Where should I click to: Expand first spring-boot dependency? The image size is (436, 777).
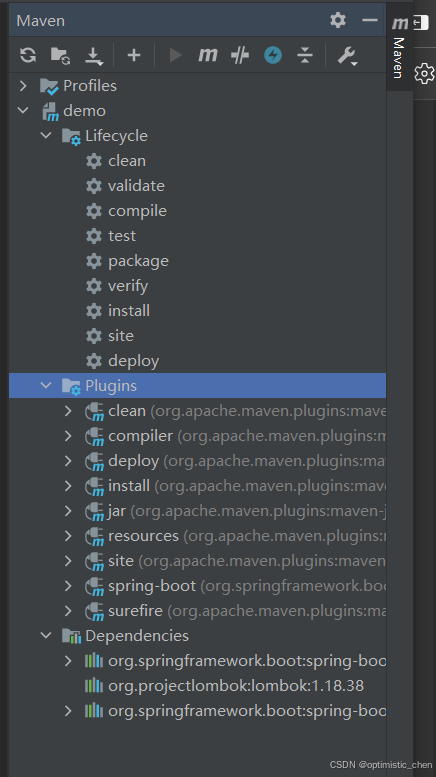(x=68, y=661)
